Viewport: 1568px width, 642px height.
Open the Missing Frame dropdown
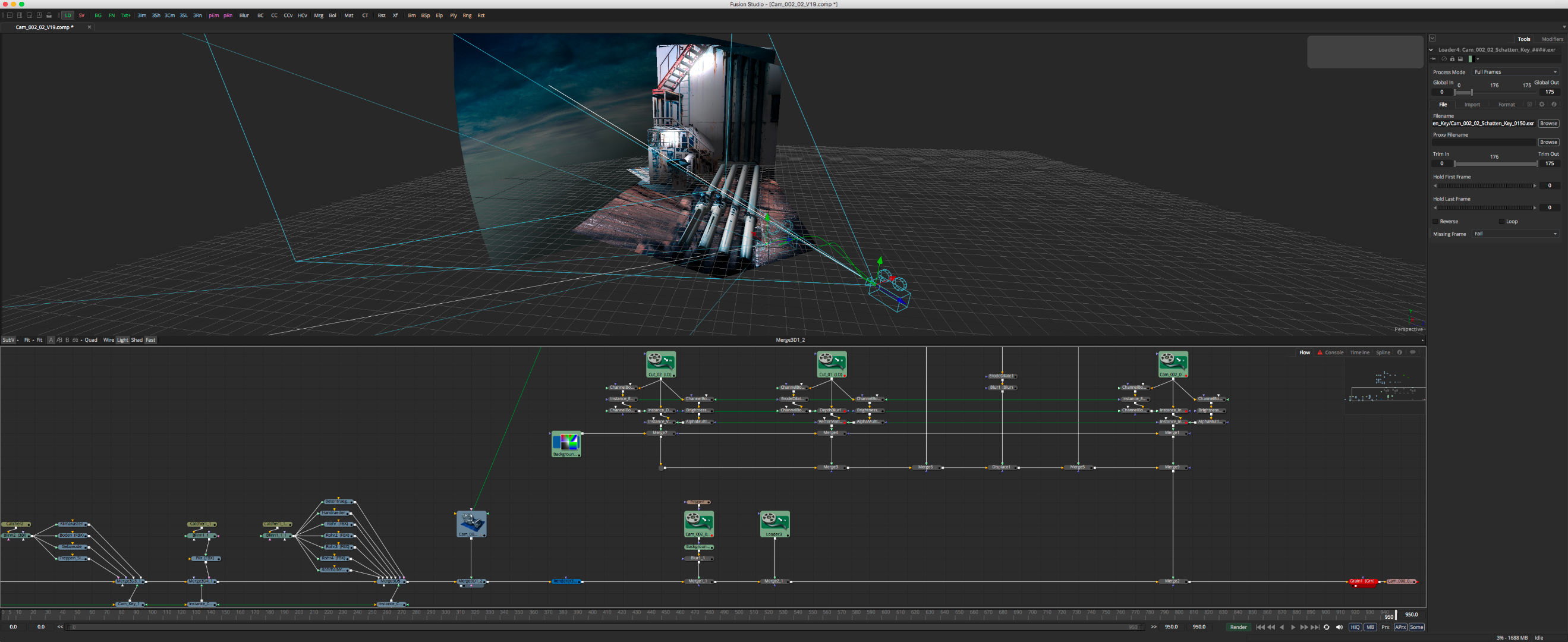1515,234
